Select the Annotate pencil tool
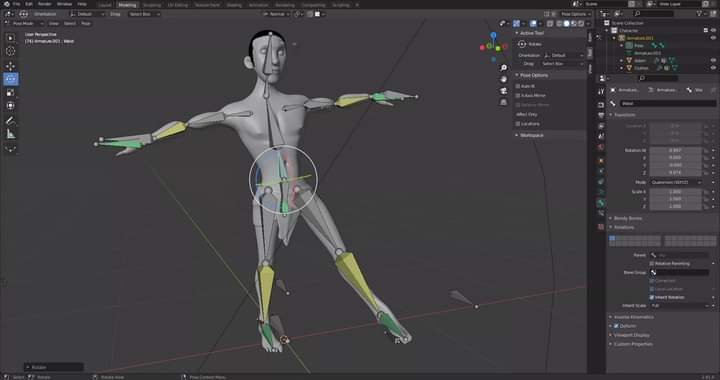 tap(10, 121)
